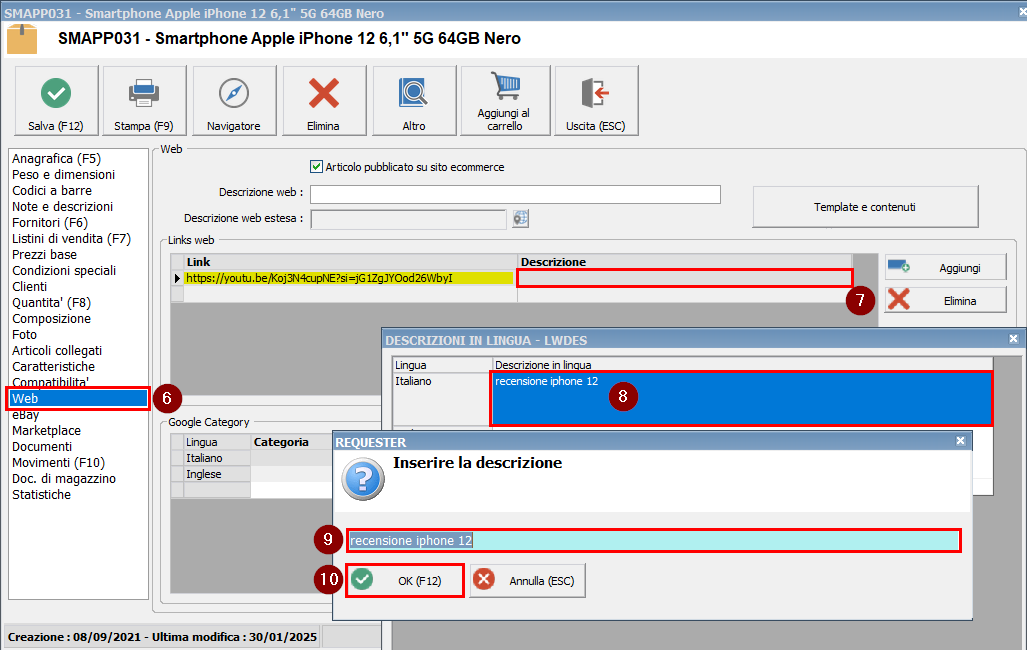Open Anagrafica (F5) section
This screenshot has height=650, width=1027.
tap(56, 159)
